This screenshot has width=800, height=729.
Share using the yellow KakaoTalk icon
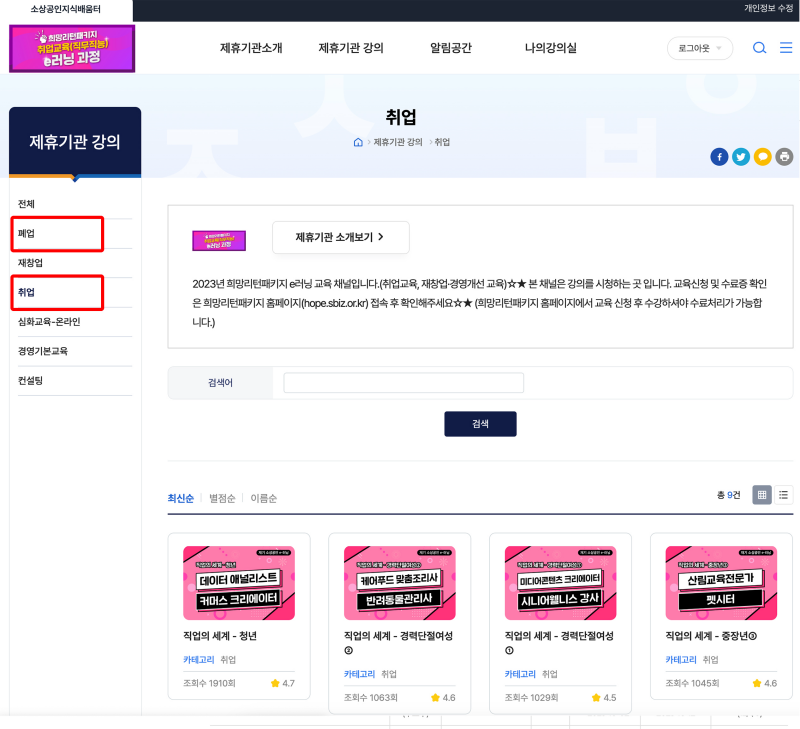(x=763, y=157)
